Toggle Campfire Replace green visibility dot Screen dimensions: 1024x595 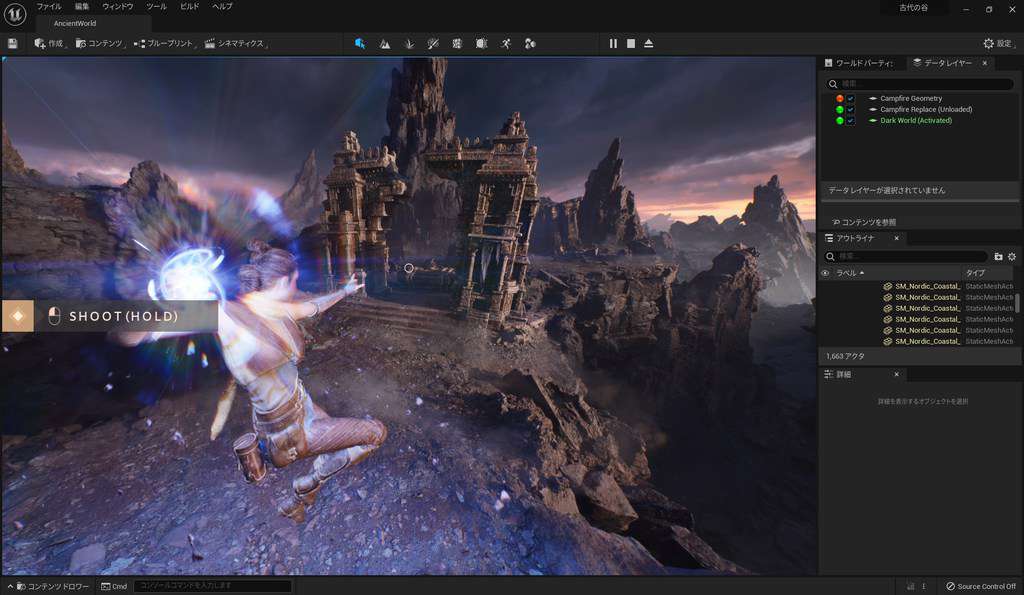click(840, 110)
